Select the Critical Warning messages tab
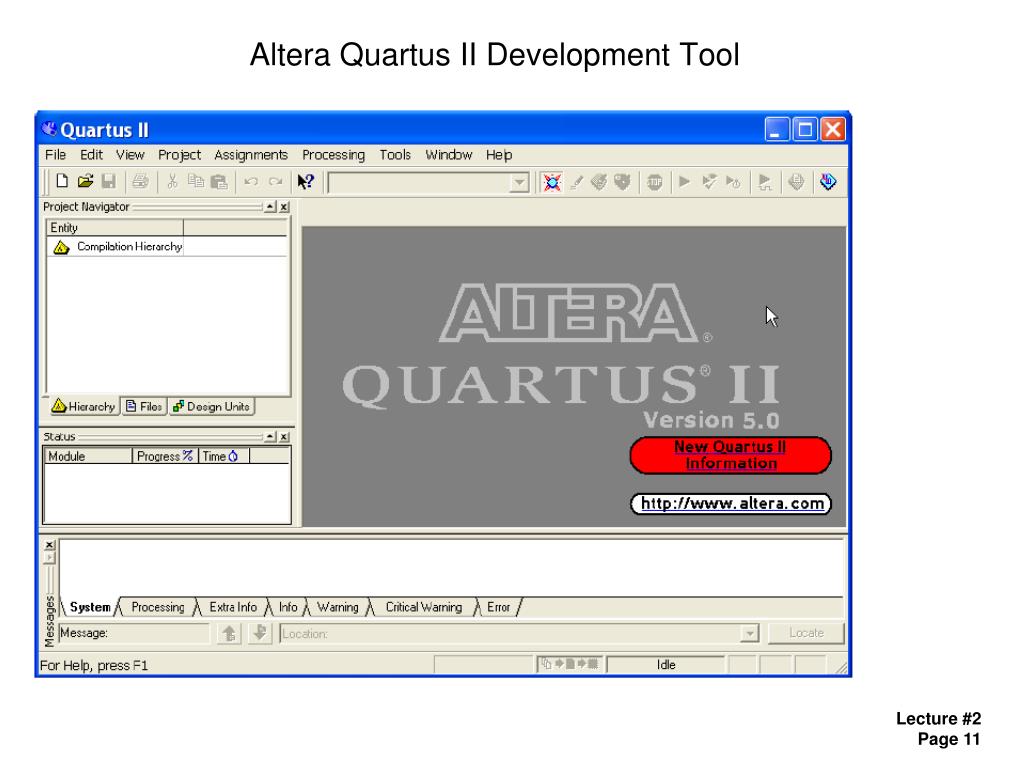The height and width of the screenshot is (768, 1024). (x=424, y=607)
